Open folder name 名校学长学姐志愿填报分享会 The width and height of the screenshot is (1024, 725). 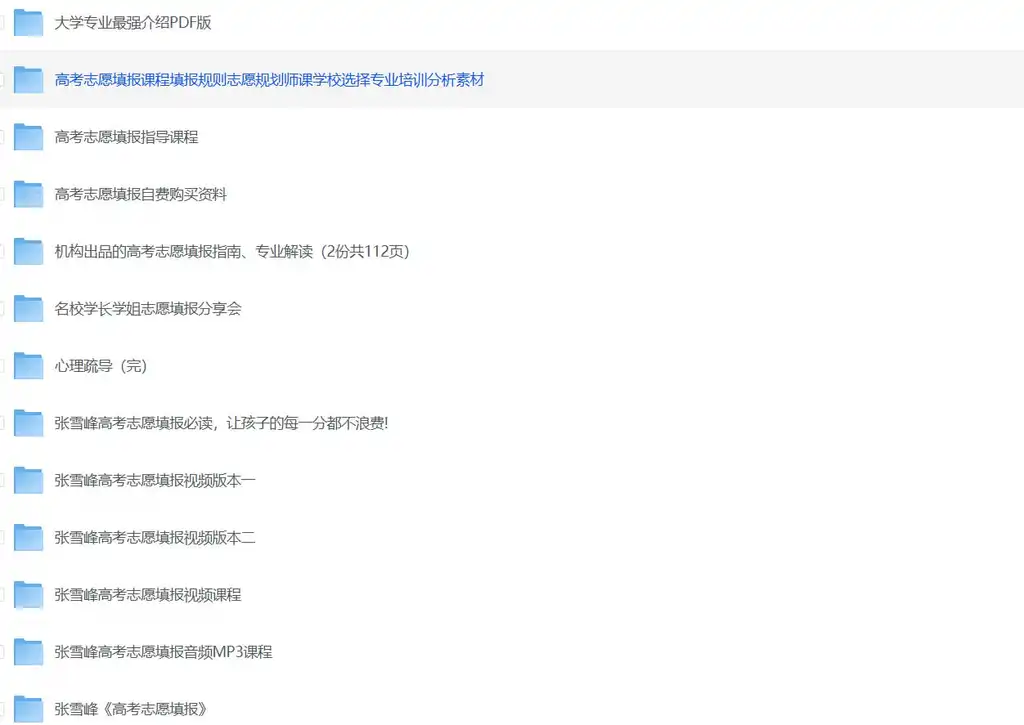pyautogui.click(x=148, y=309)
